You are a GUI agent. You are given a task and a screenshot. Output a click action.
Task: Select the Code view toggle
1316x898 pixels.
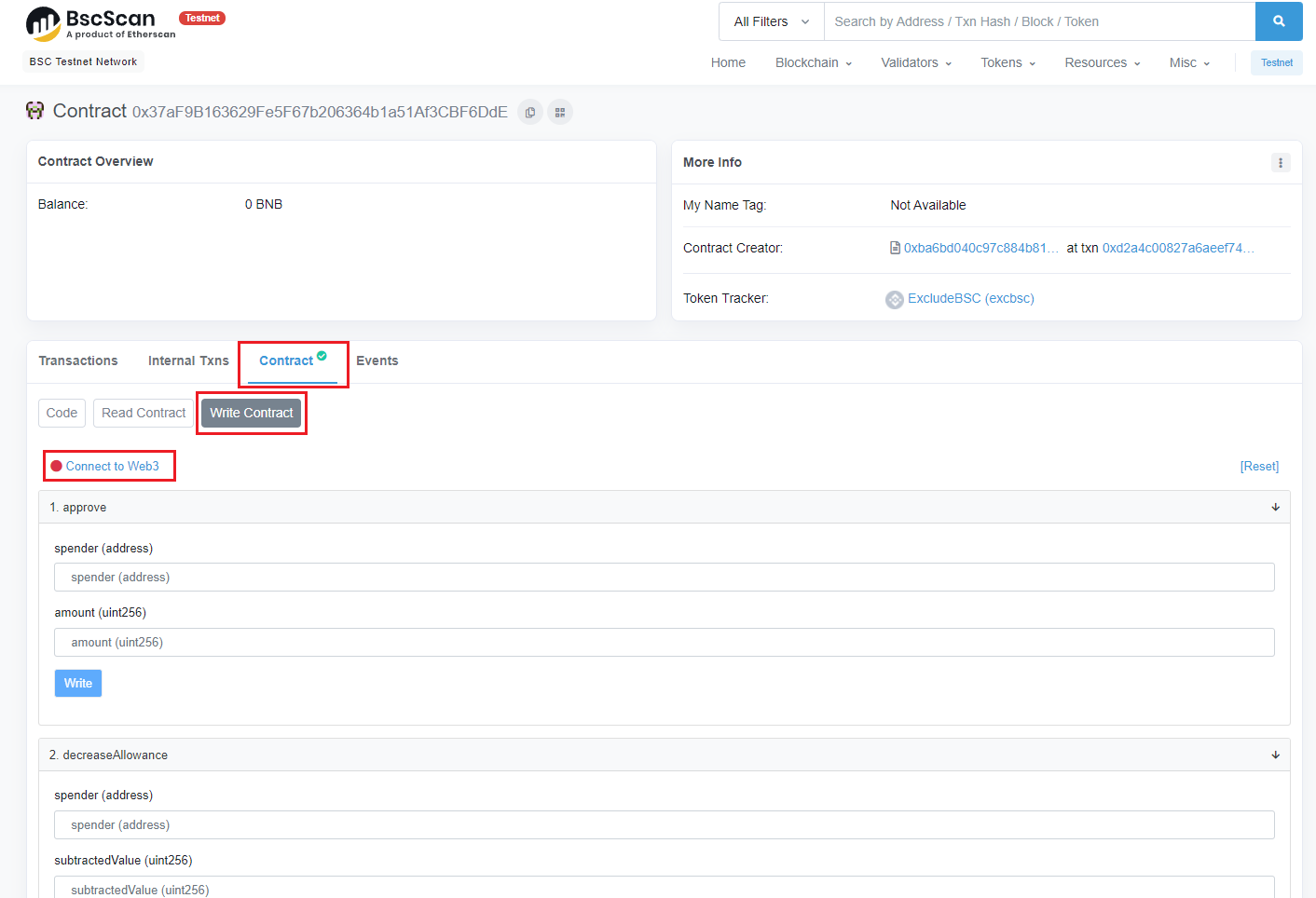pyautogui.click(x=62, y=413)
